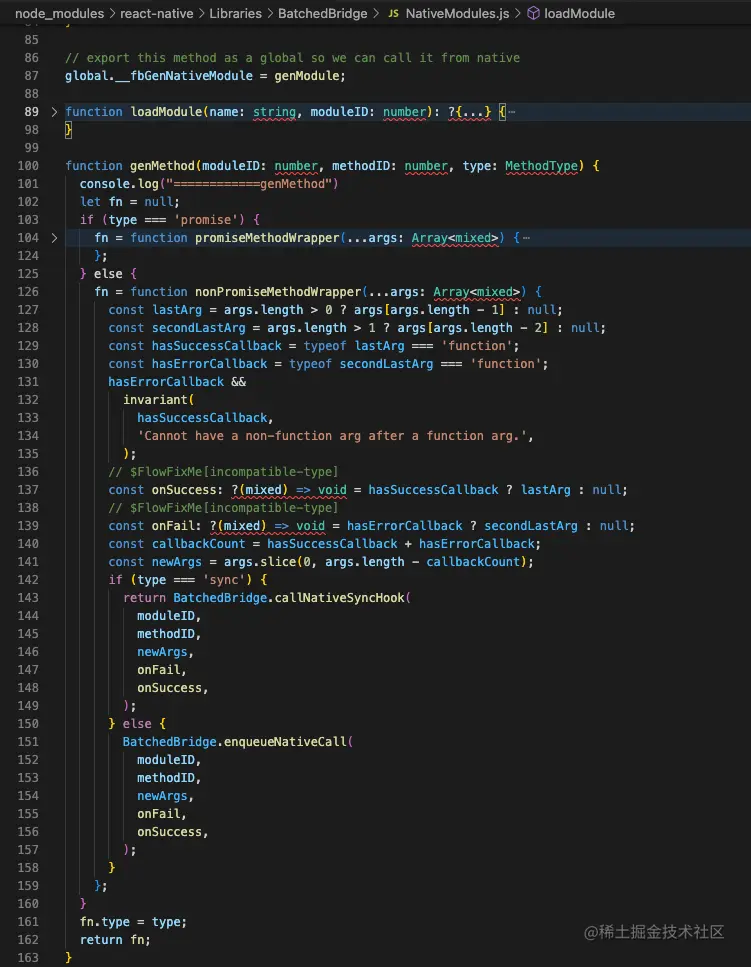Image resolution: width=751 pixels, height=967 pixels.
Task: Click '__fbGenNativeModule' global assignment
Action: click(184, 76)
